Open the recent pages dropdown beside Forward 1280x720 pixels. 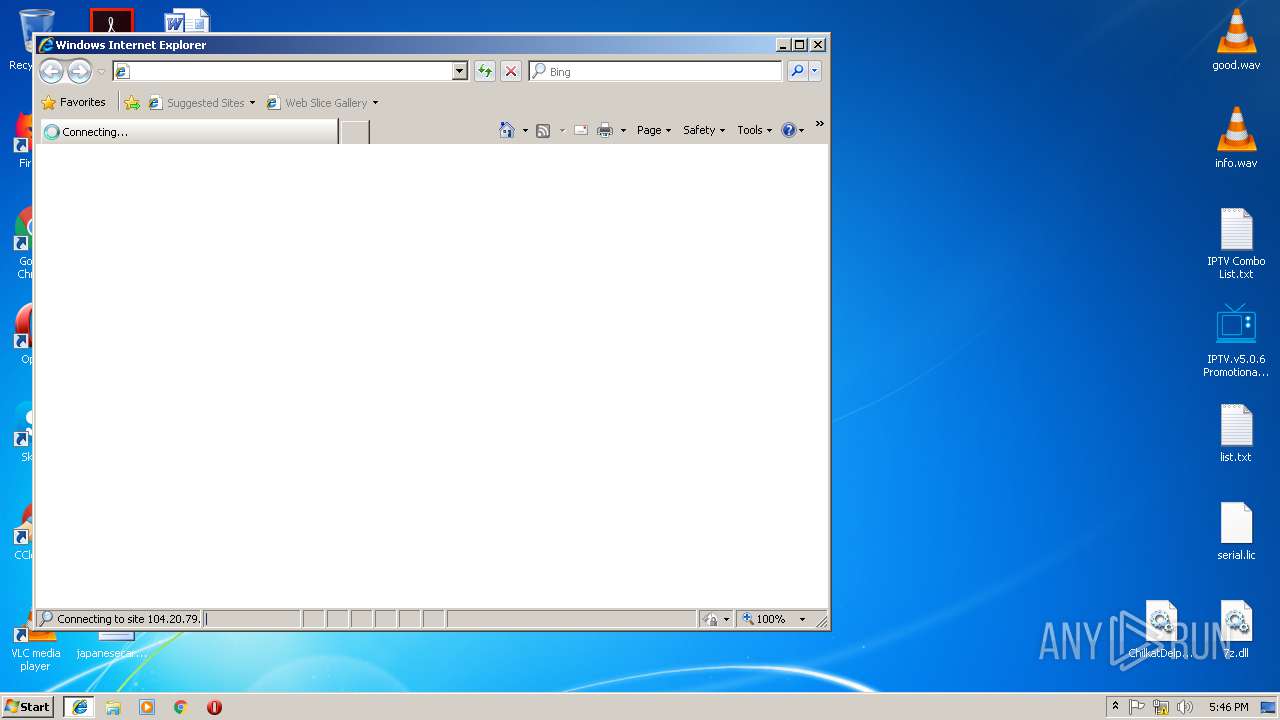101,72
